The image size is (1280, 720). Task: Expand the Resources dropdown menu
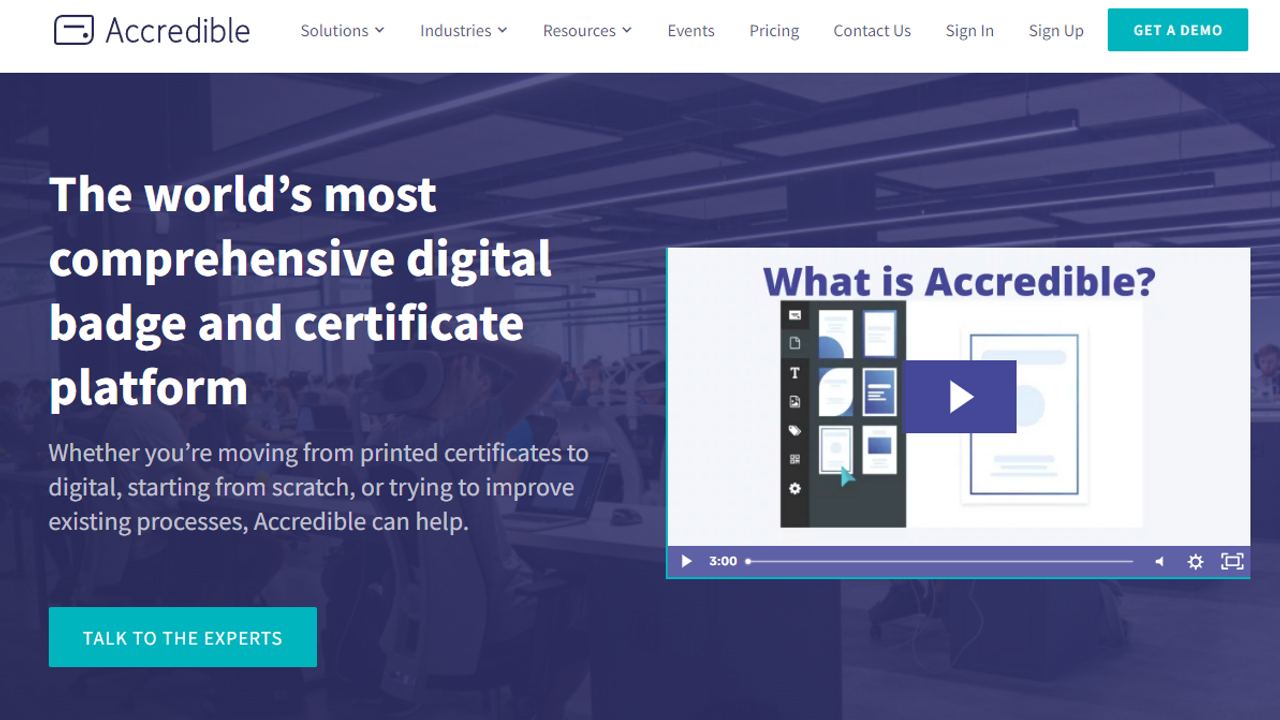click(587, 31)
